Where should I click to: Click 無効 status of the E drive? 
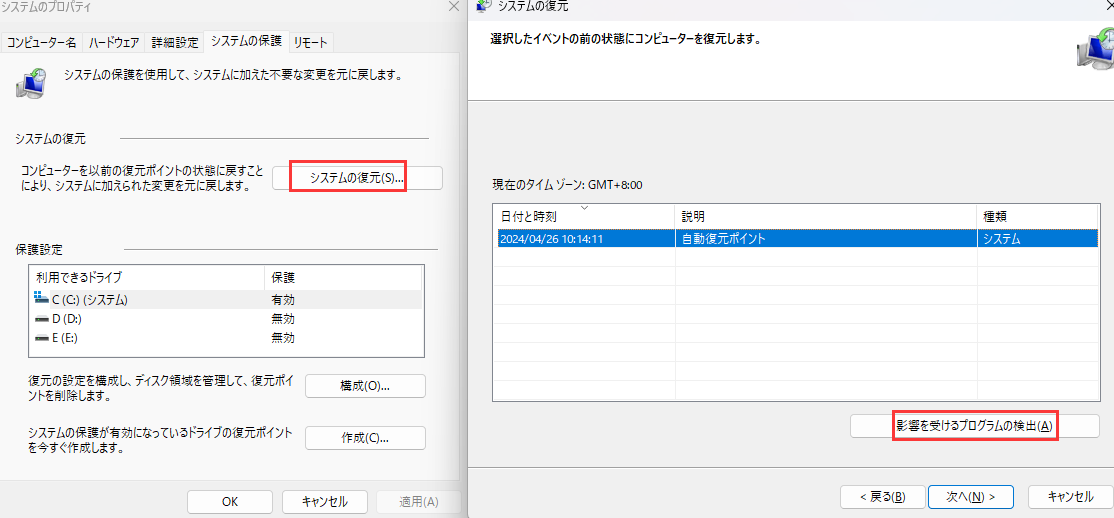point(283,338)
